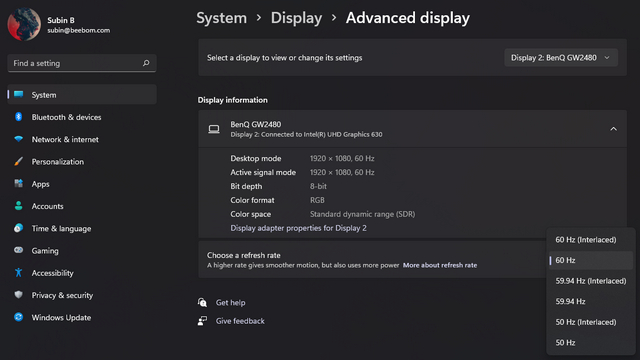
Task: Open Windows Update settings
Action: tap(82, 317)
